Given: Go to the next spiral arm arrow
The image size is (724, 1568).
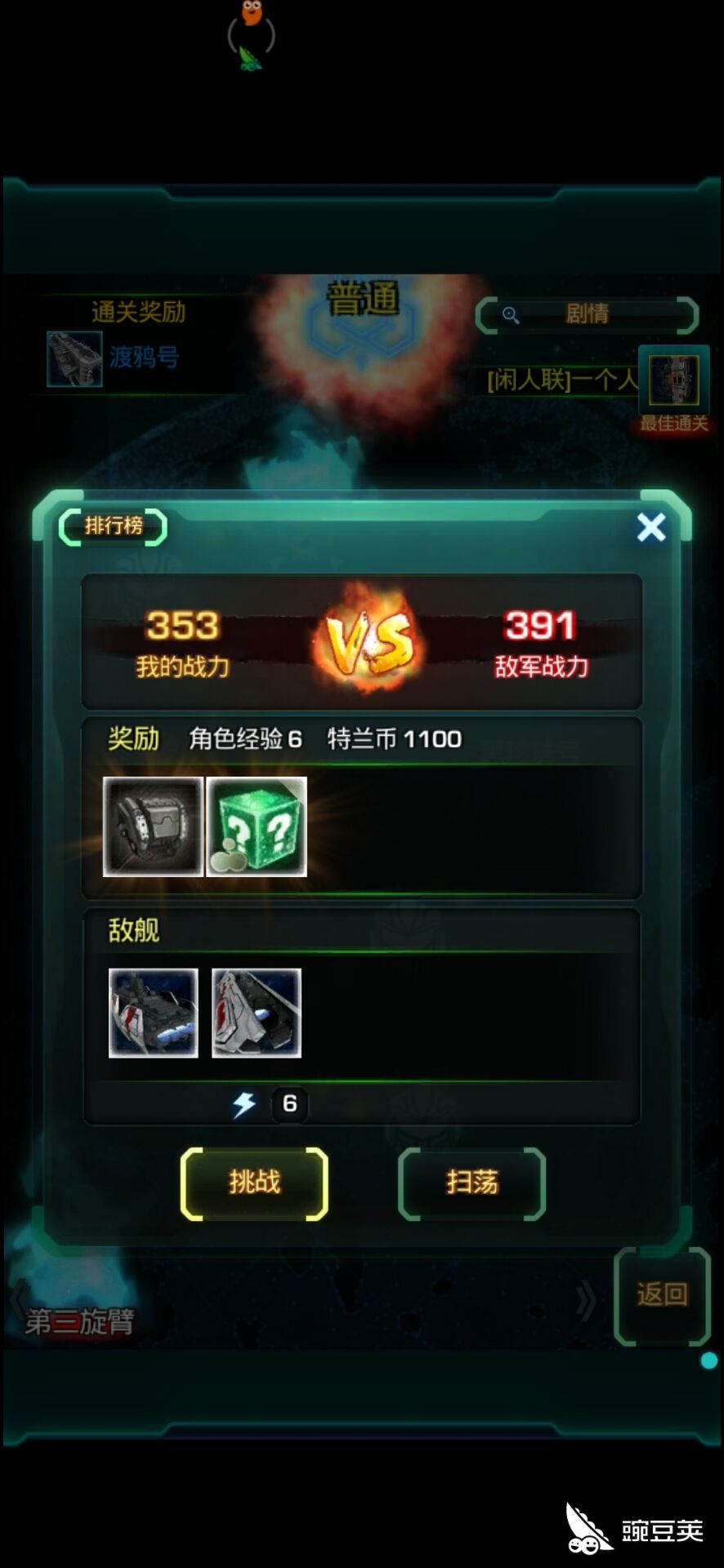Looking at the screenshot, I should (585, 1300).
